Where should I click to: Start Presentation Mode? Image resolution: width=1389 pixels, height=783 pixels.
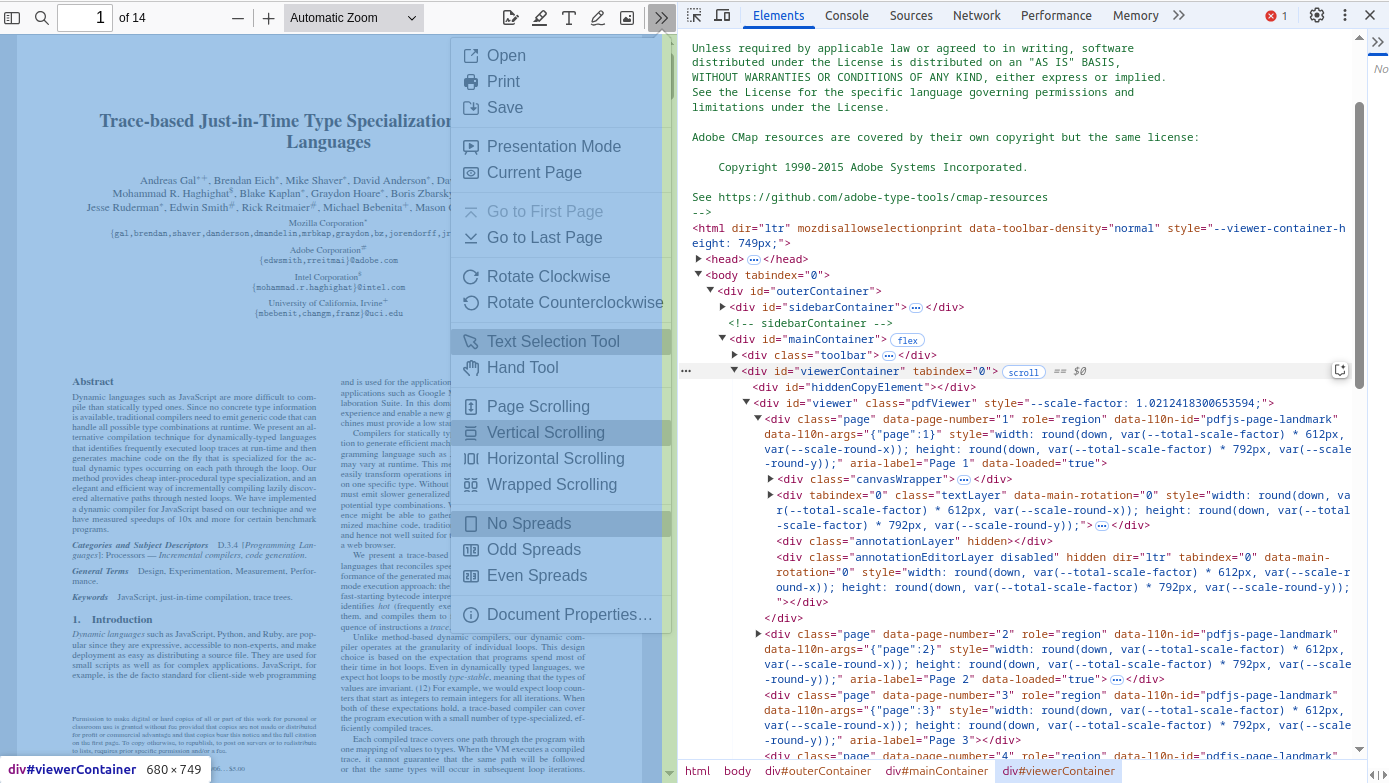(561, 146)
